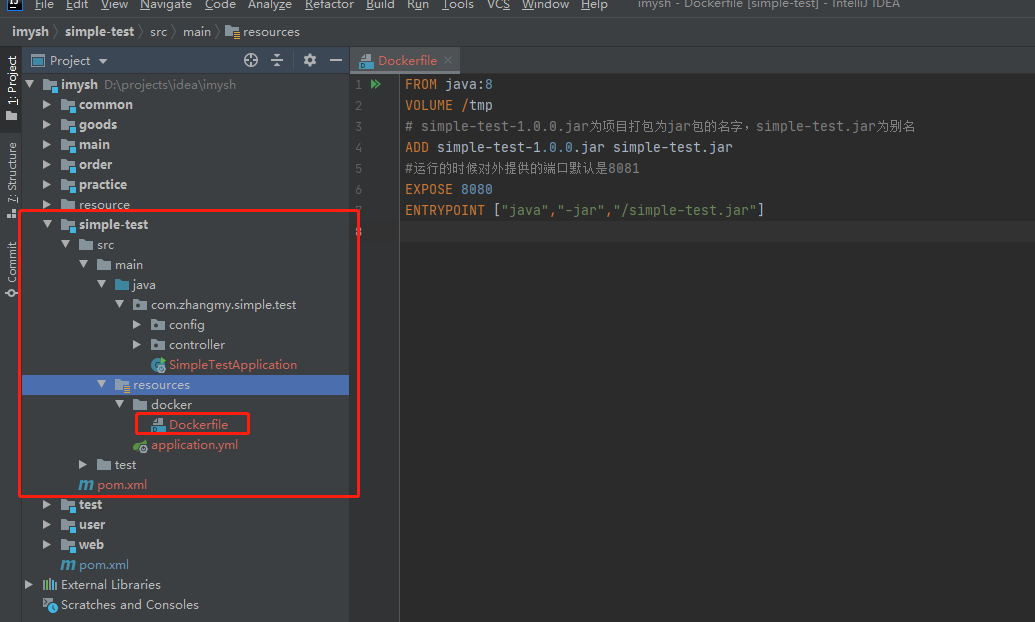Screen dimensions: 1035x622
Task: Collapse the docker folder
Action: click(x=119, y=404)
